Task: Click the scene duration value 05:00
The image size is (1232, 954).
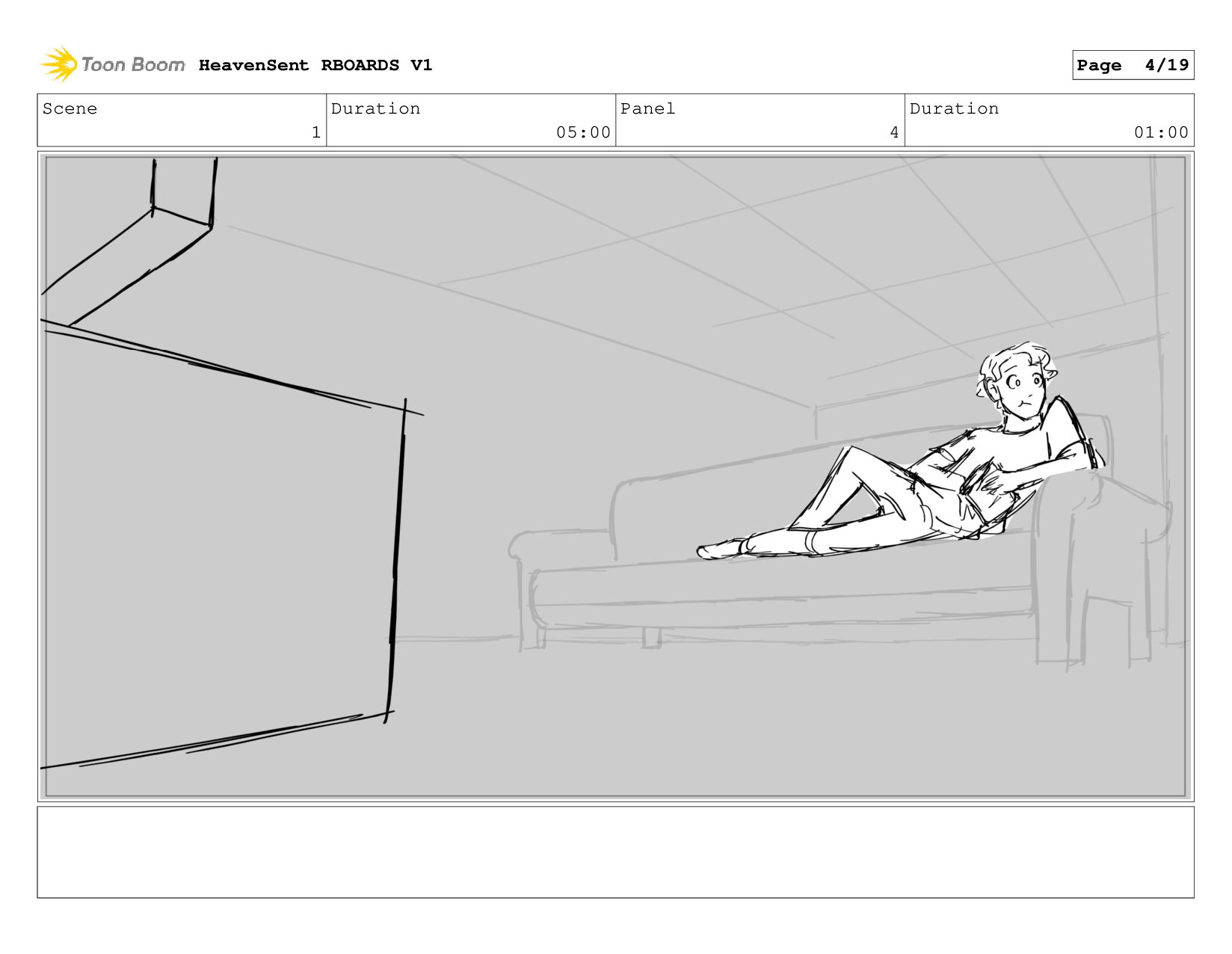Action: (x=583, y=132)
